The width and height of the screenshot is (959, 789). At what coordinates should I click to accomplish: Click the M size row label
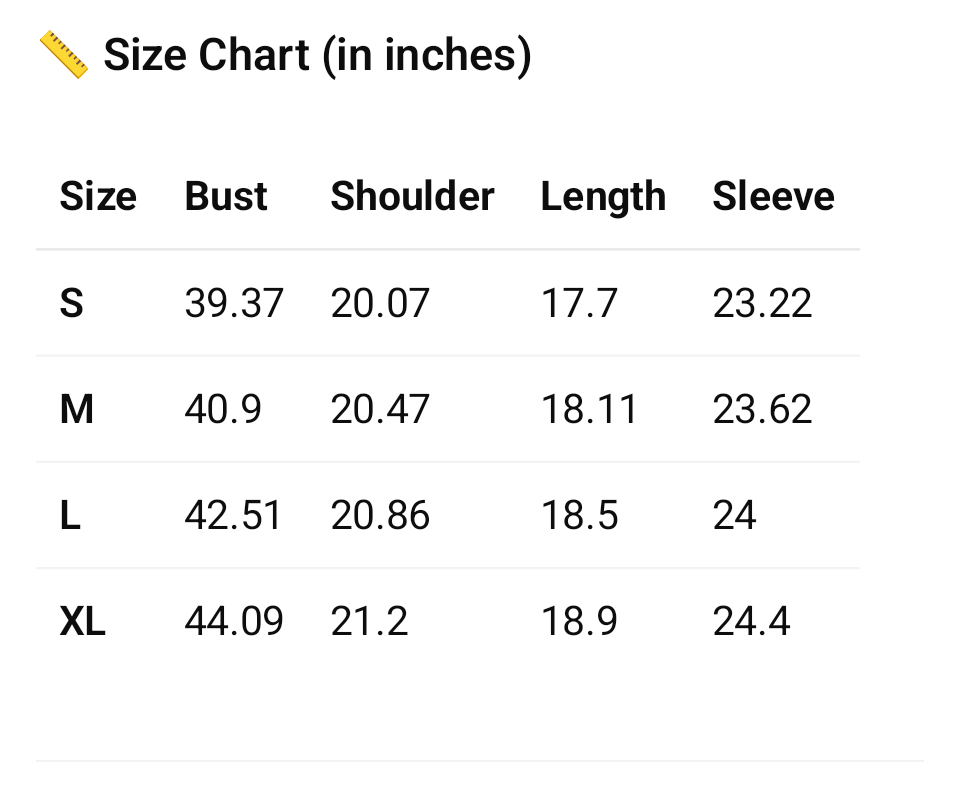(77, 409)
